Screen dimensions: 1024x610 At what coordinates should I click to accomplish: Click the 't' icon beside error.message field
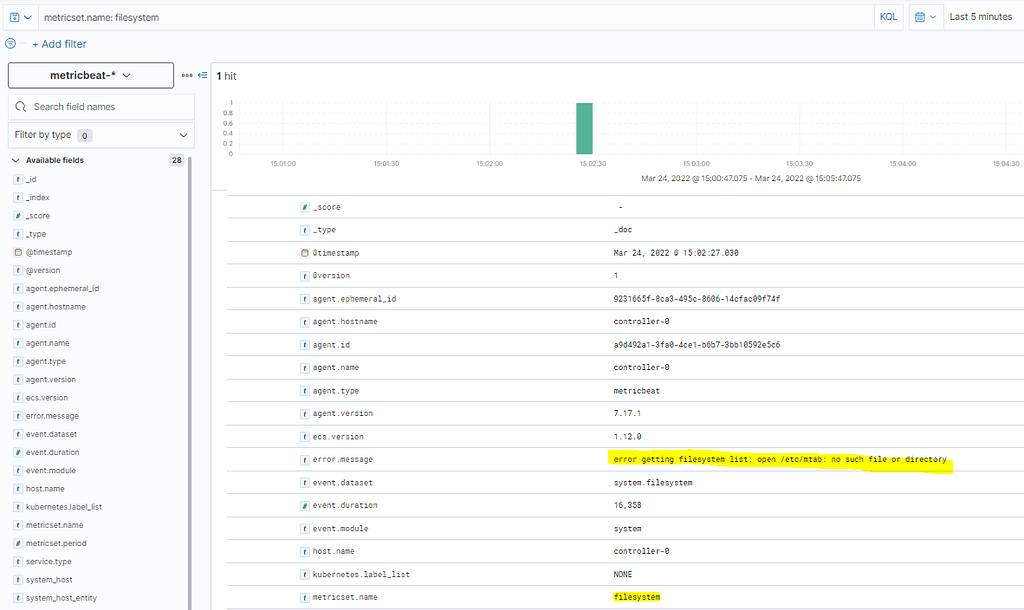pos(306,459)
